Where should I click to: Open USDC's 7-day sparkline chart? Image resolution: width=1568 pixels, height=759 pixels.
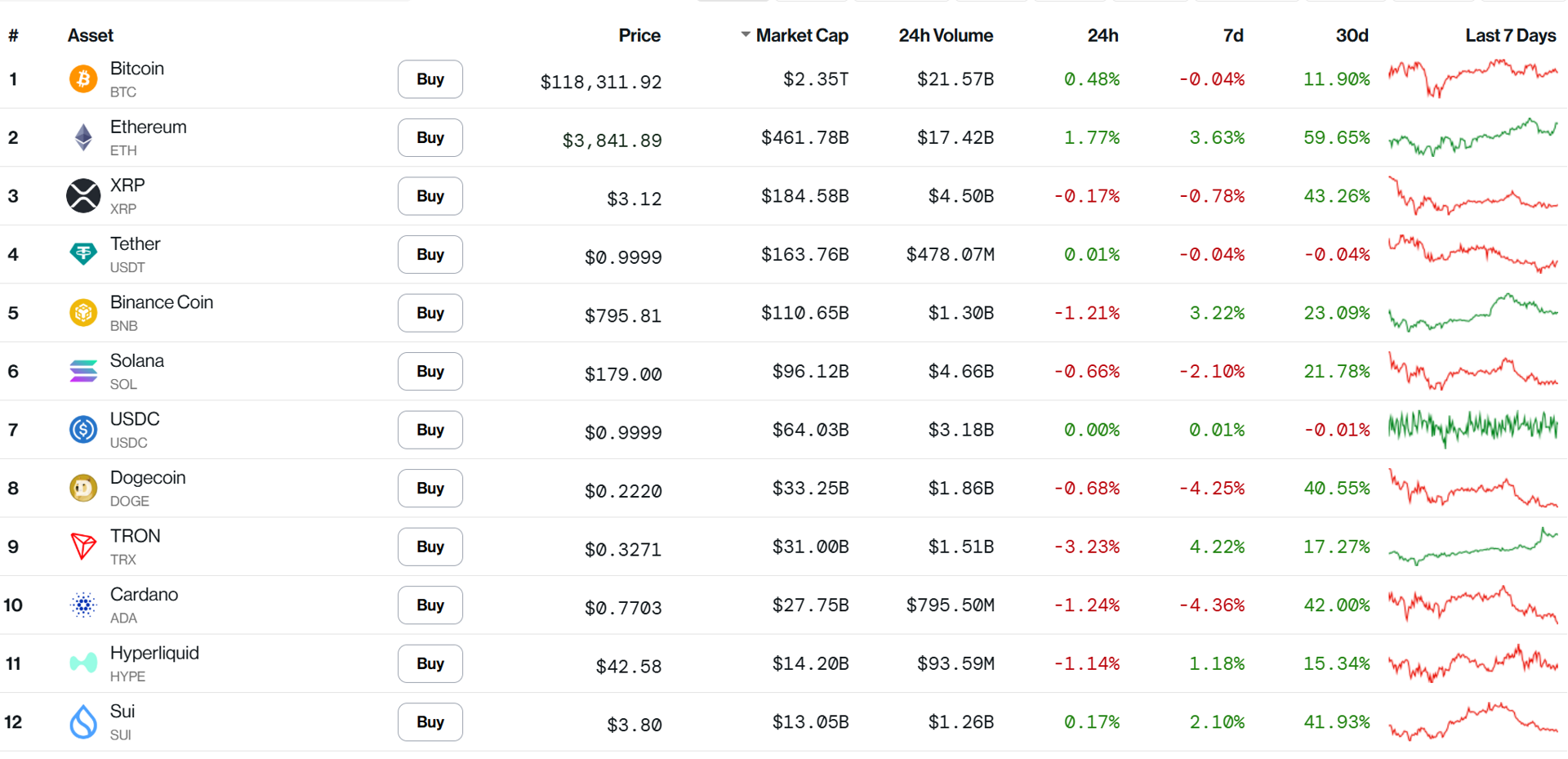coord(1473,429)
